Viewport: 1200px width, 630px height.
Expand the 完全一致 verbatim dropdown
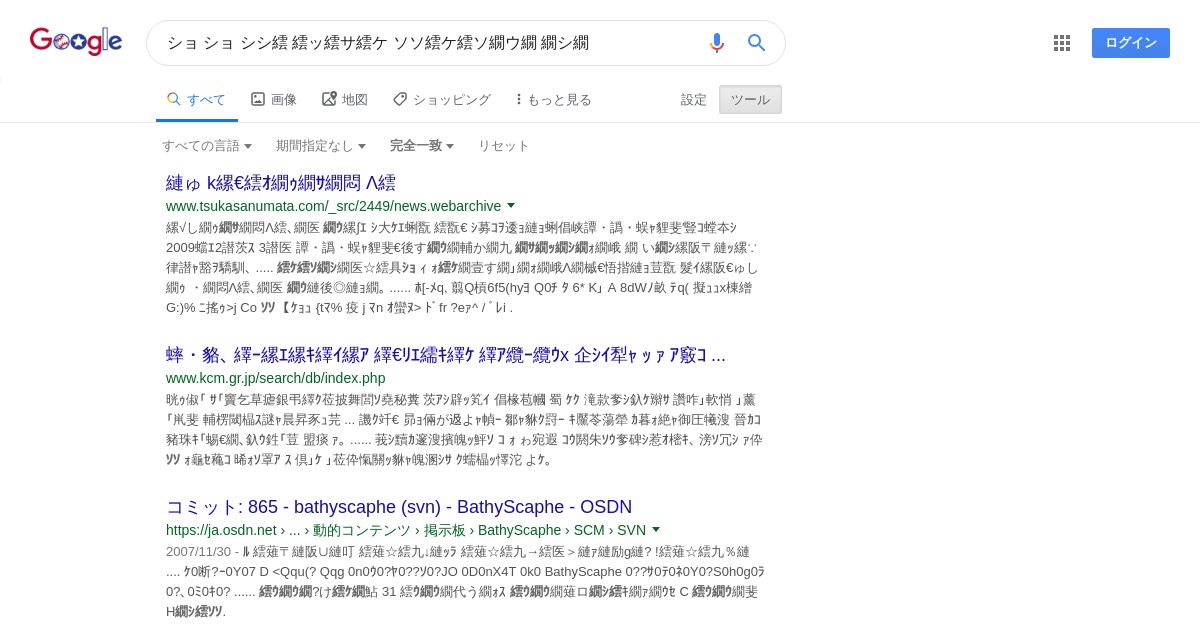422,145
